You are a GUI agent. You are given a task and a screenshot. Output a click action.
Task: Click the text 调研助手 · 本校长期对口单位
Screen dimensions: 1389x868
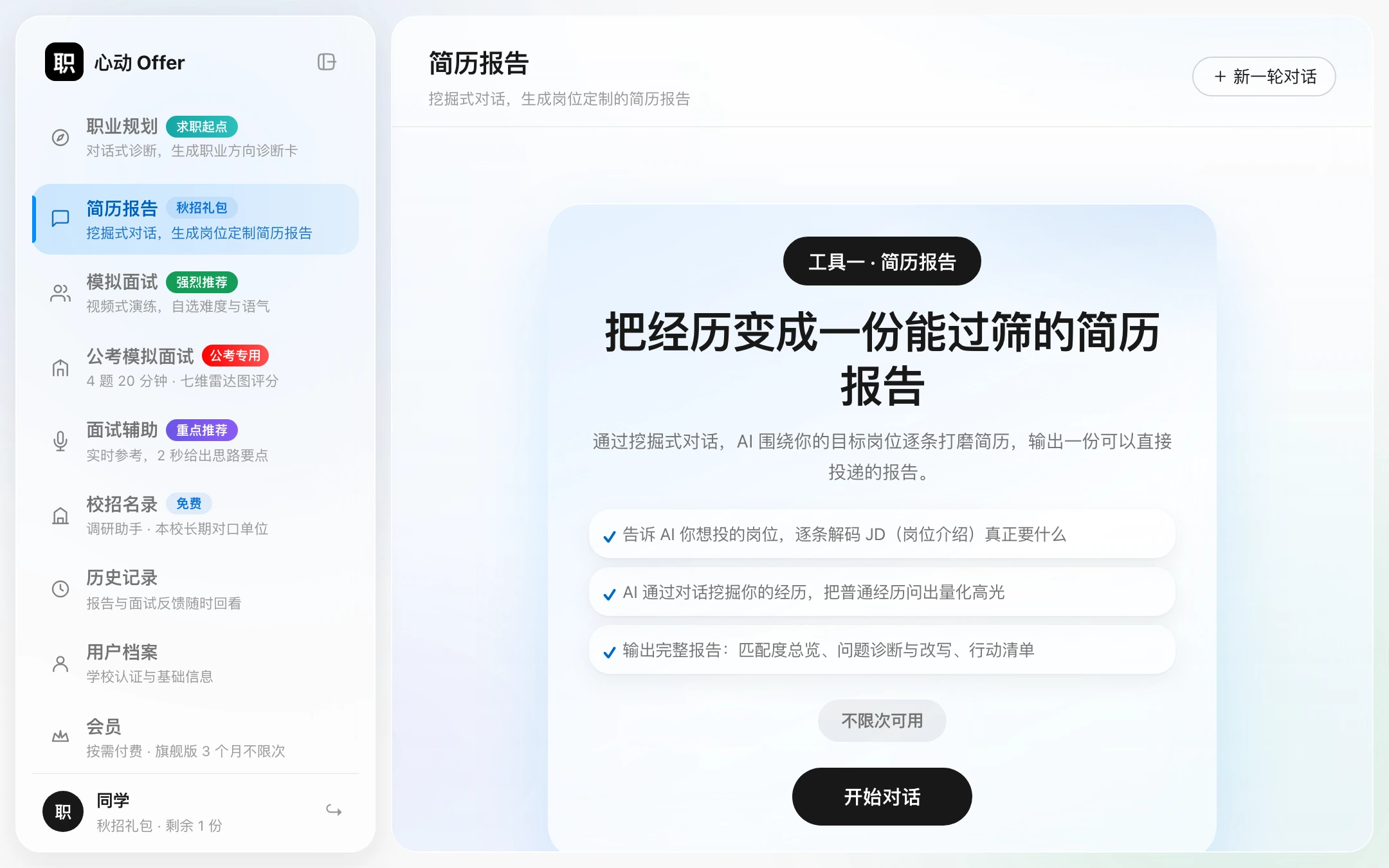pyautogui.click(x=177, y=529)
